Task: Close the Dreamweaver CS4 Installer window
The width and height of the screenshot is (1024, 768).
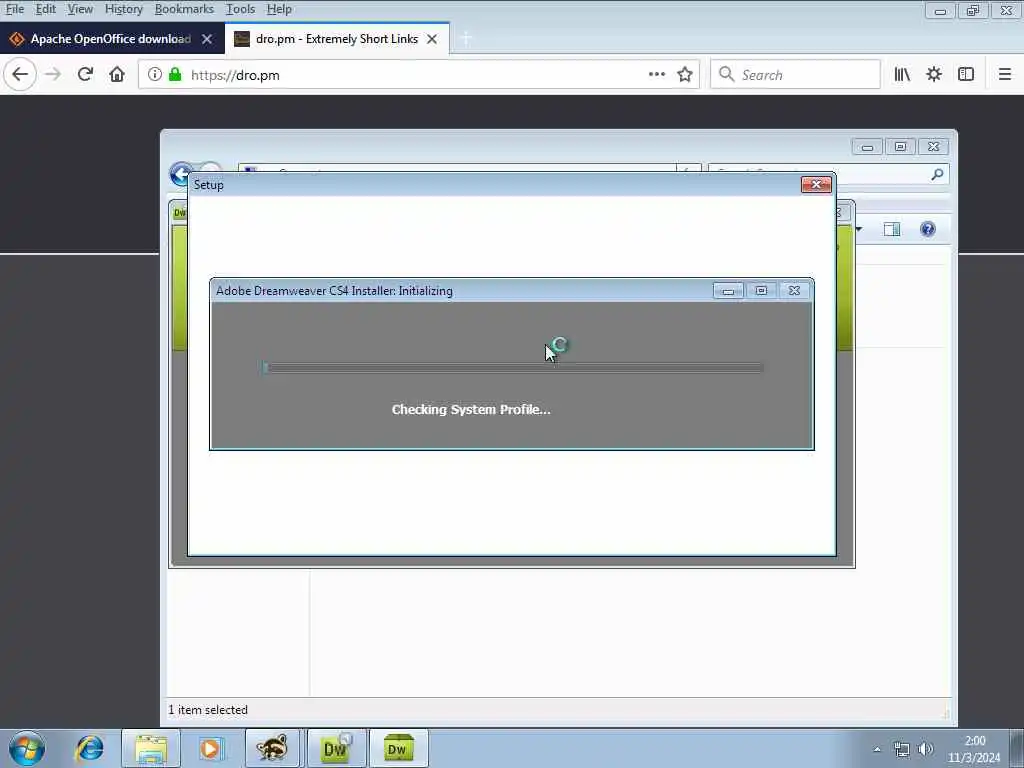Action: click(x=794, y=291)
